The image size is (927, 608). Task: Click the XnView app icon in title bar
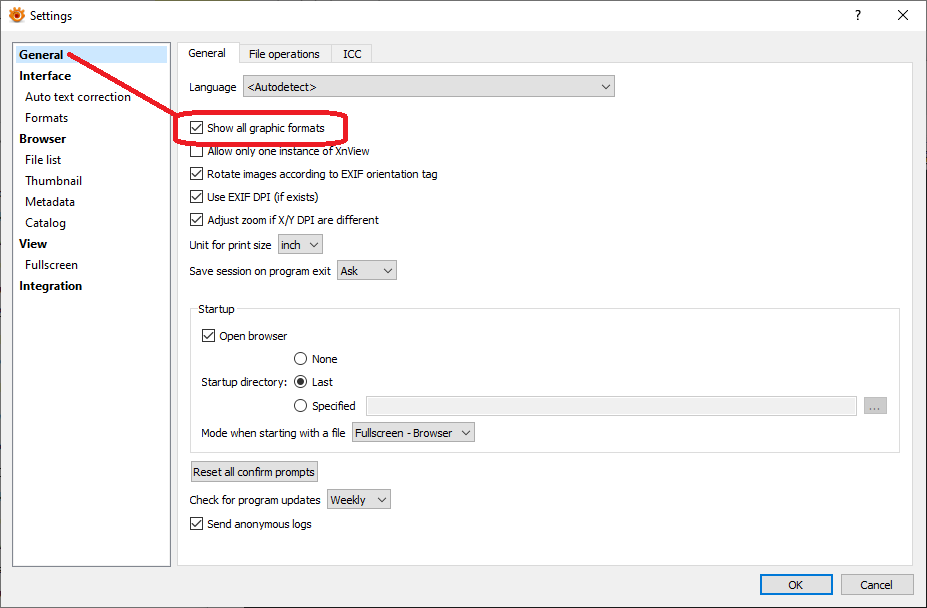coord(17,15)
